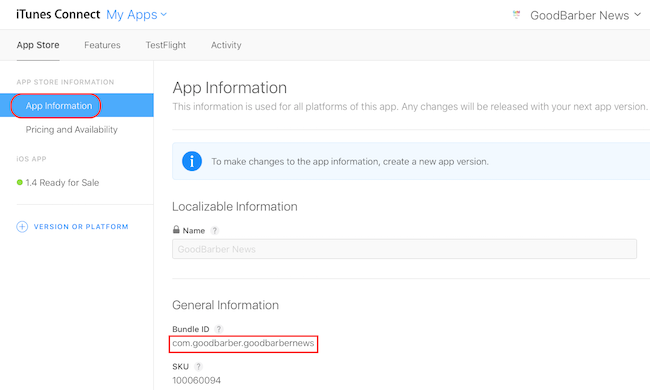
Task: Go to the Activity tab
Action: pos(226,45)
